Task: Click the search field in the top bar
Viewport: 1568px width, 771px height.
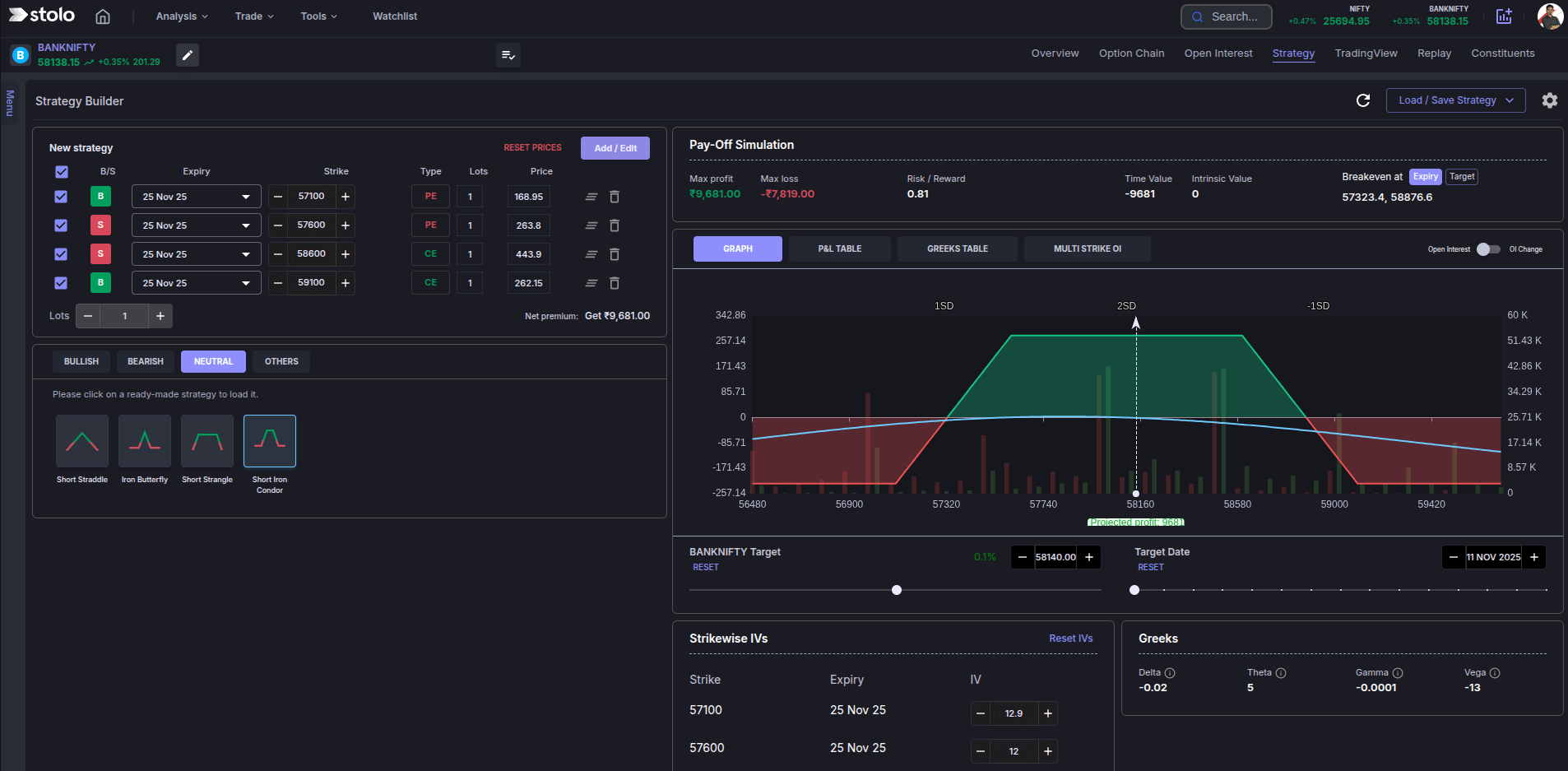Action: click(x=1226, y=16)
